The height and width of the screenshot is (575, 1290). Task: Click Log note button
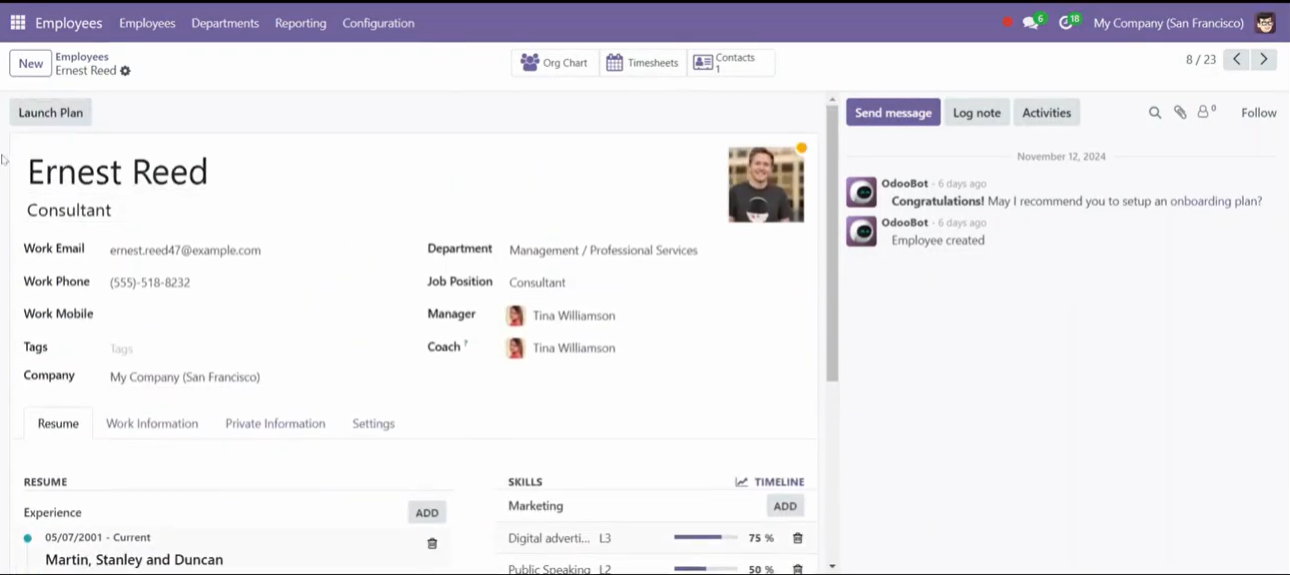pos(976,112)
